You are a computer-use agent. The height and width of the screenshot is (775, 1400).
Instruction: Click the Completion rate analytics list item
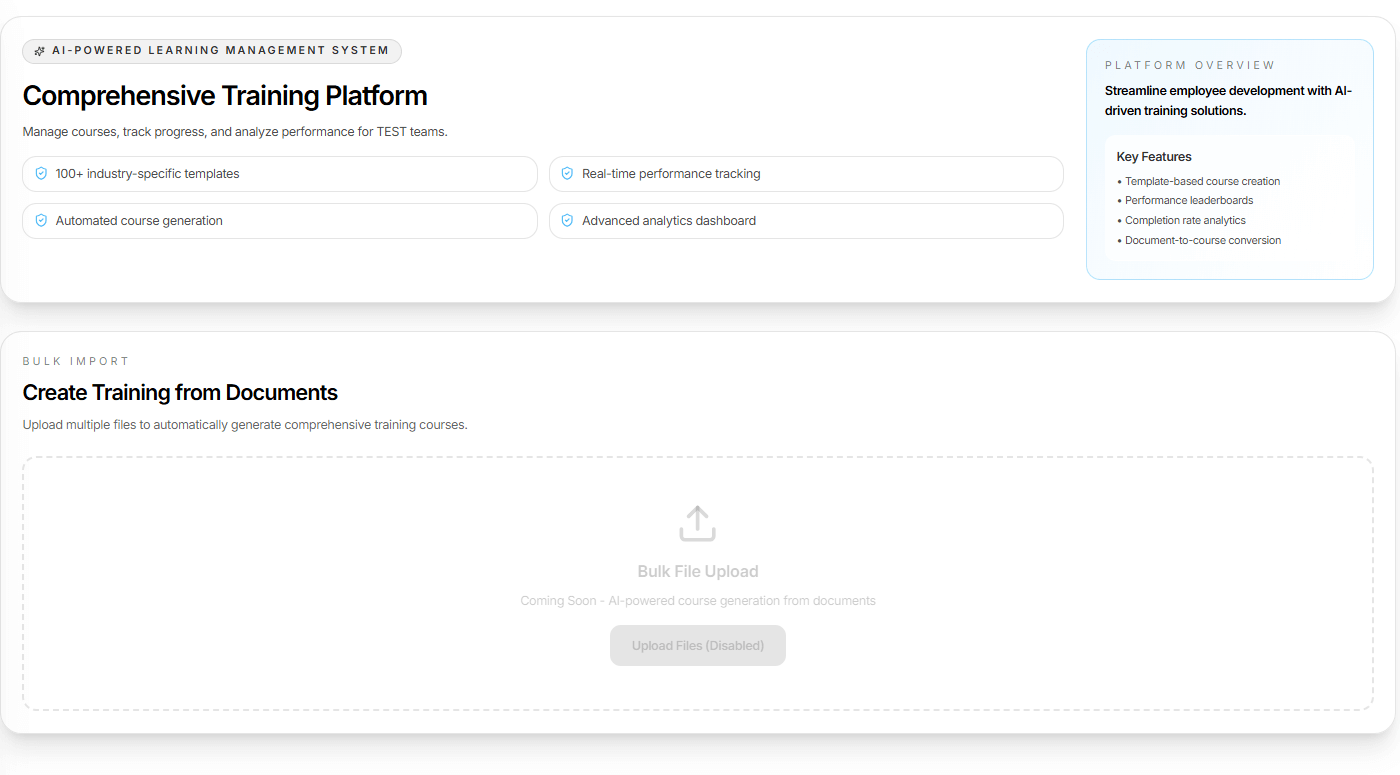pos(1185,221)
